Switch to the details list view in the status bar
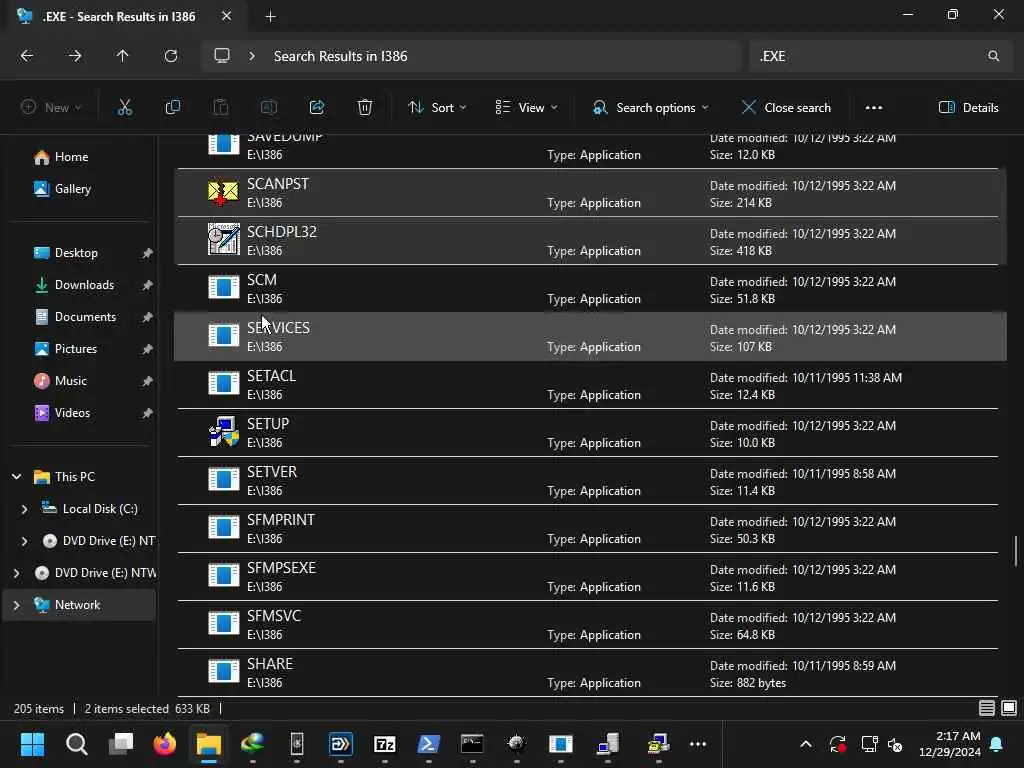The width and height of the screenshot is (1024, 768). (x=987, y=708)
